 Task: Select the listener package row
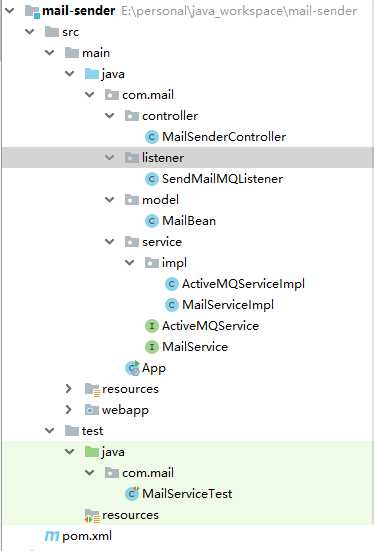(188, 158)
